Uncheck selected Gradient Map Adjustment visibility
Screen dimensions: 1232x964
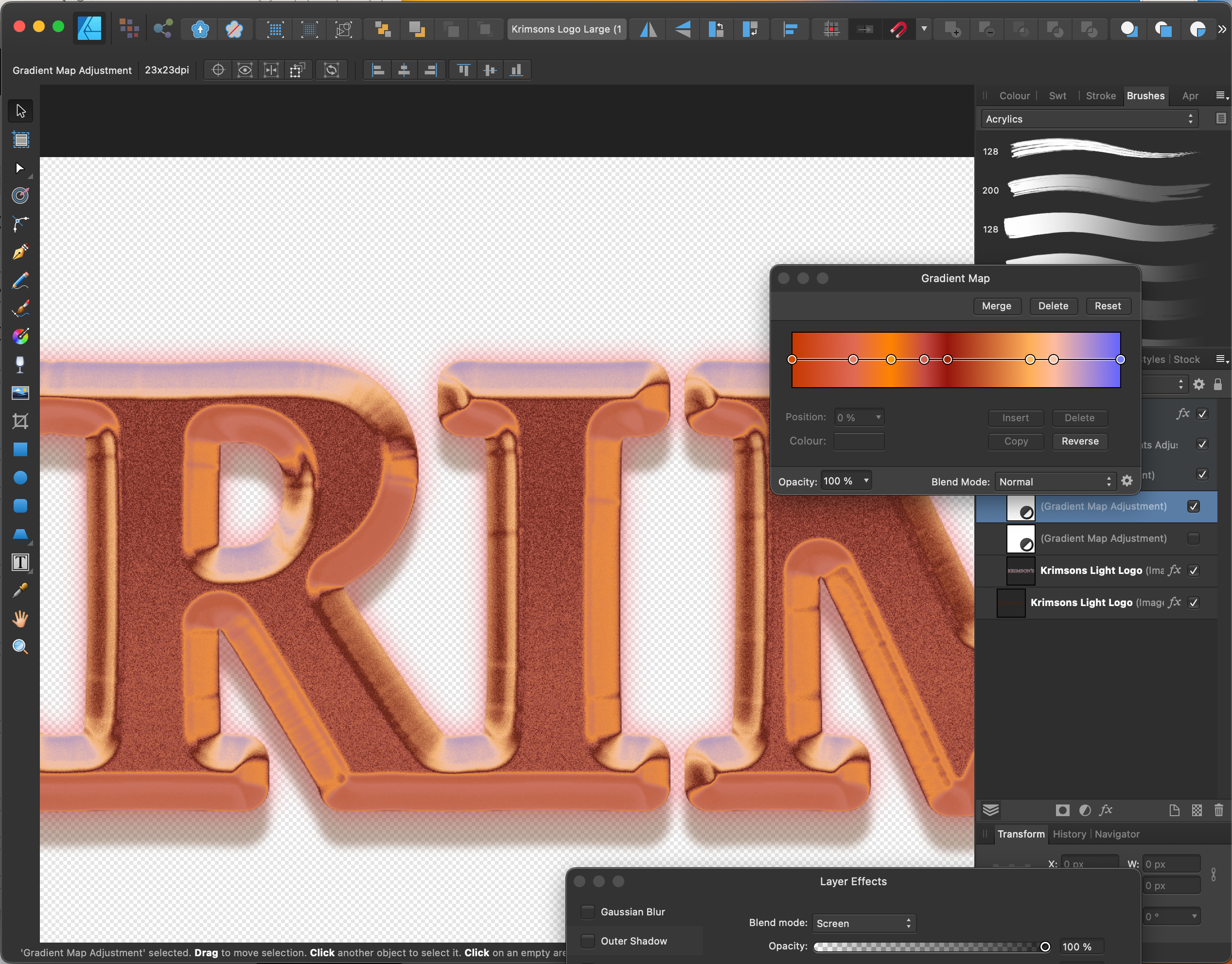(x=1193, y=506)
